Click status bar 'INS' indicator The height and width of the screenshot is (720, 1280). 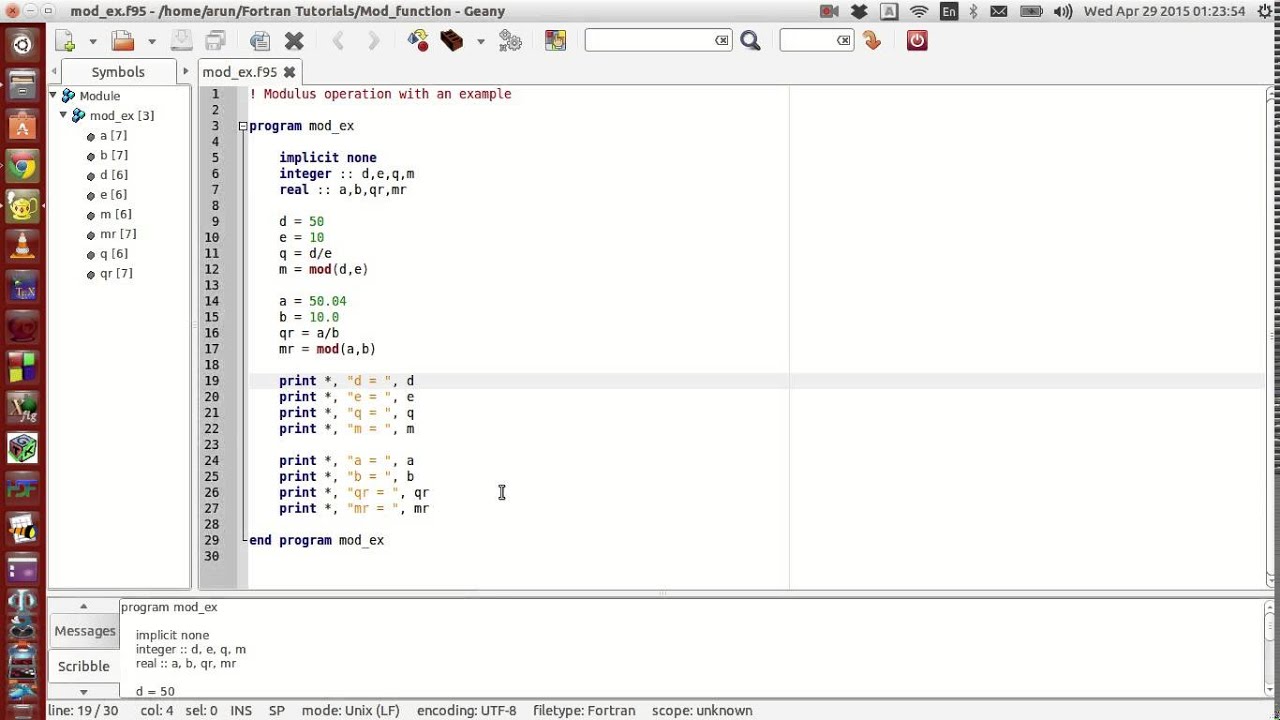[x=241, y=710]
